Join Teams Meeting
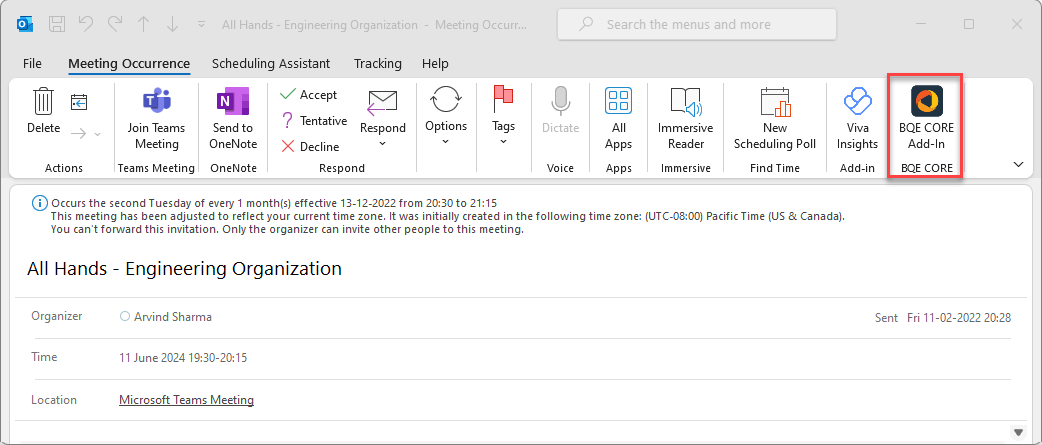Image resolution: width=1042 pixels, height=445 pixels. point(156,120)
